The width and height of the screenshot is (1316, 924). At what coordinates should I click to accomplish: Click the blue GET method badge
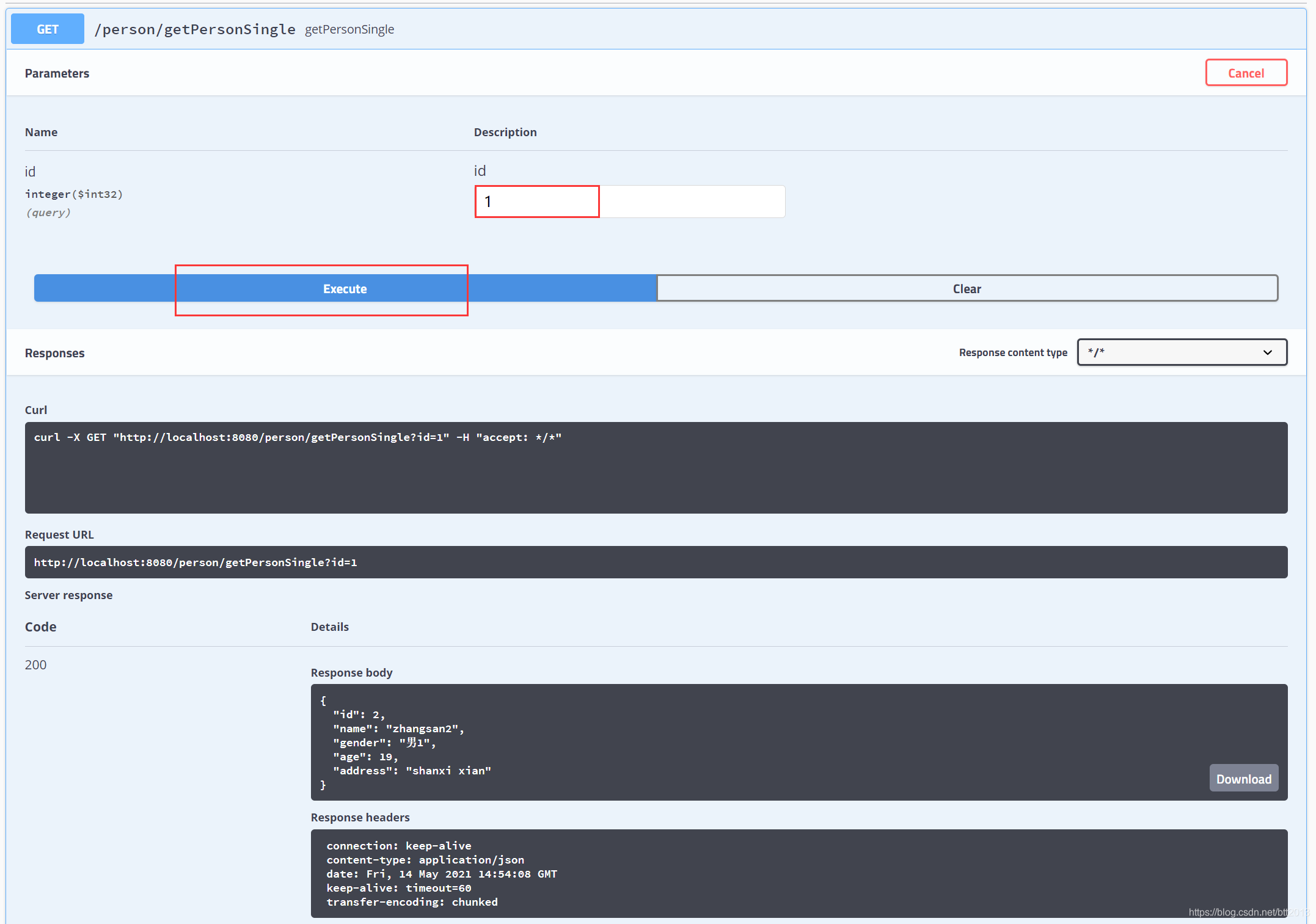(48, 29)
